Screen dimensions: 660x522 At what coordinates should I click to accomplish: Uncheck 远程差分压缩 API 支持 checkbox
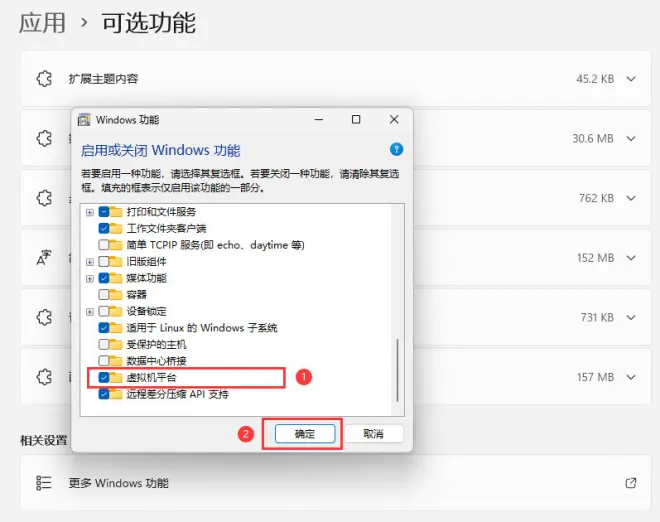coord(104,394)
